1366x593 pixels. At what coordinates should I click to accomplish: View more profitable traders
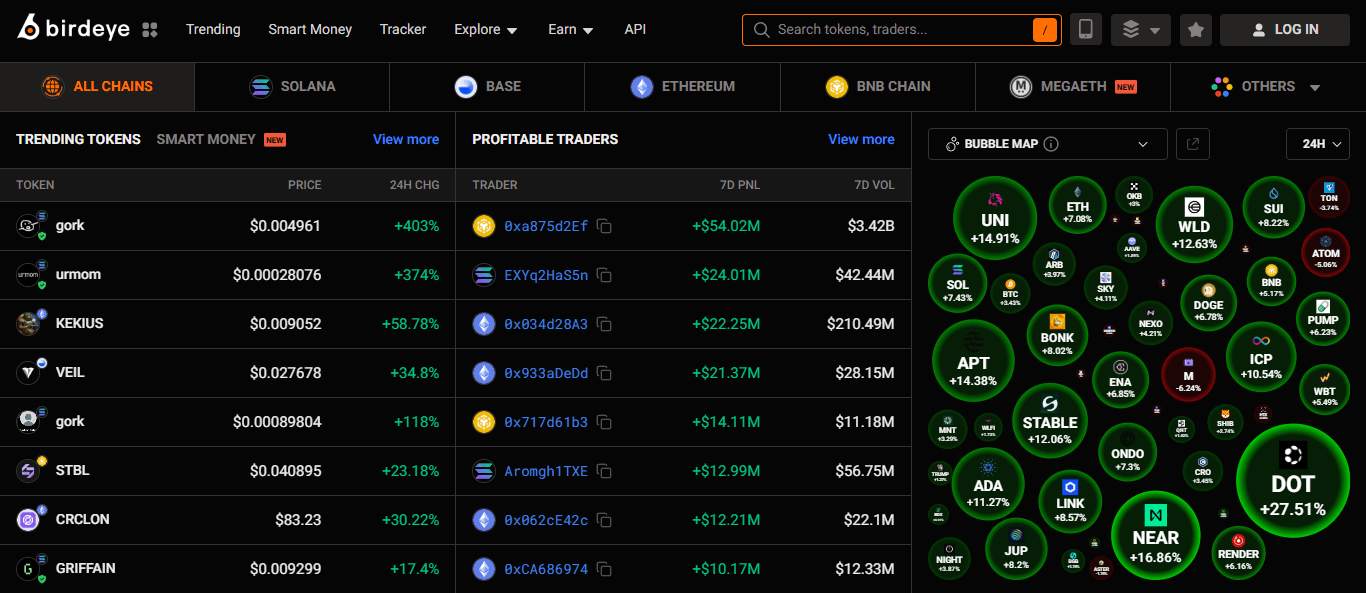tap(861, 139)
